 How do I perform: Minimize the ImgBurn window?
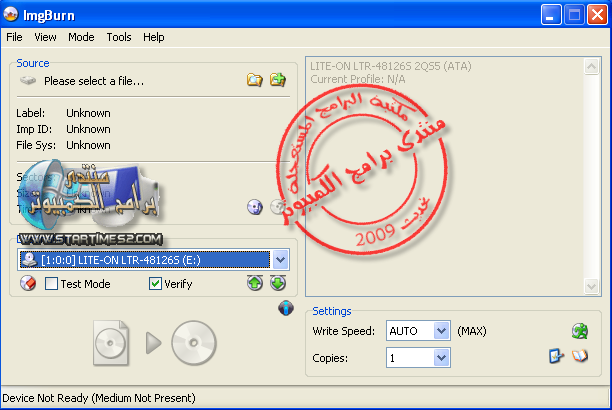coord(551,15)
